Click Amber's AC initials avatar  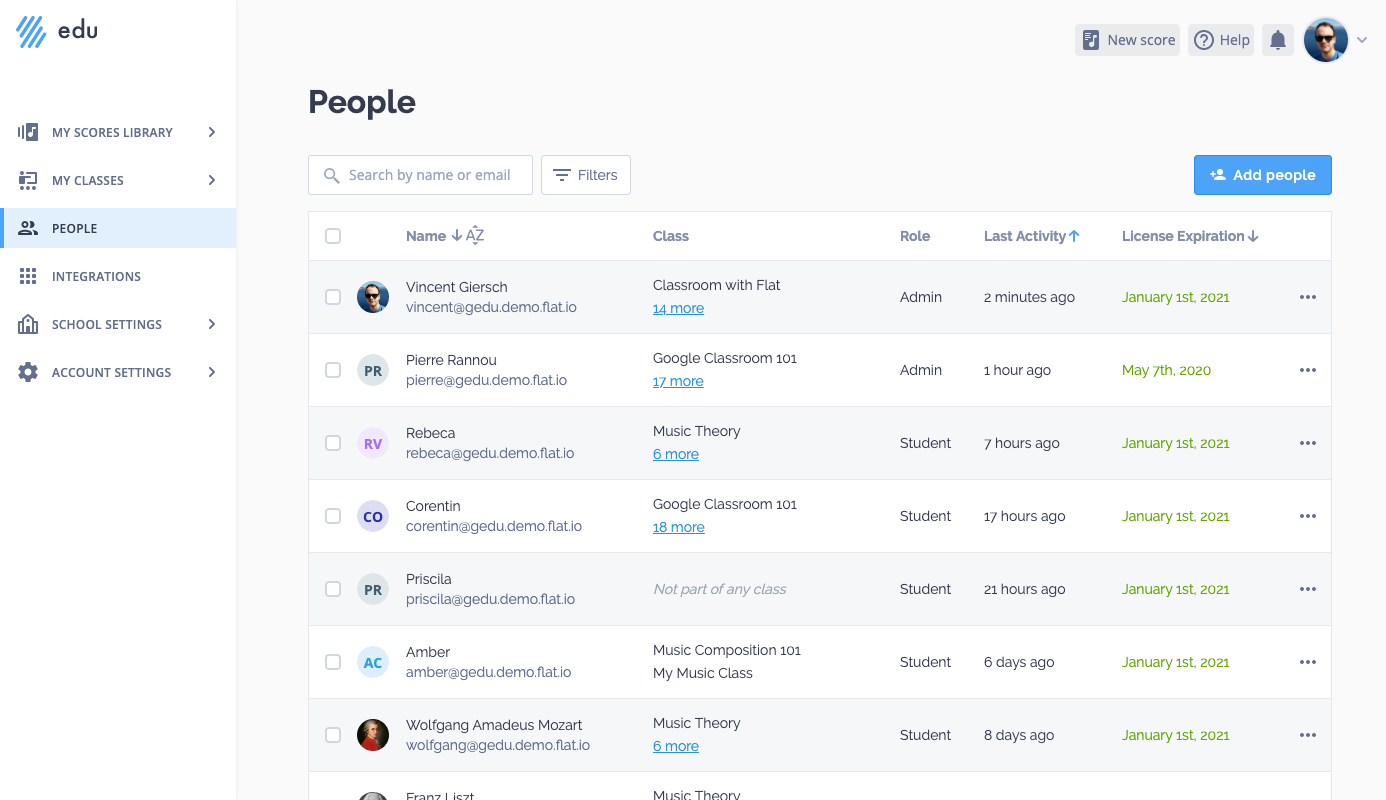pos(373,662)
